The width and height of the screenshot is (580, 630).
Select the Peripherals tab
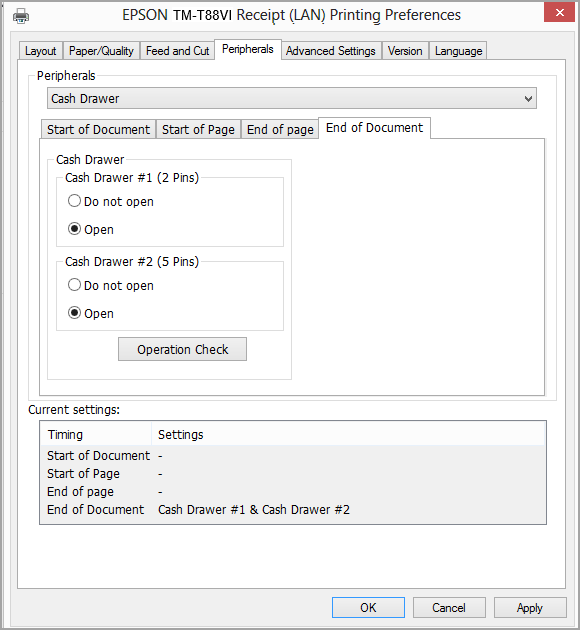248,49
